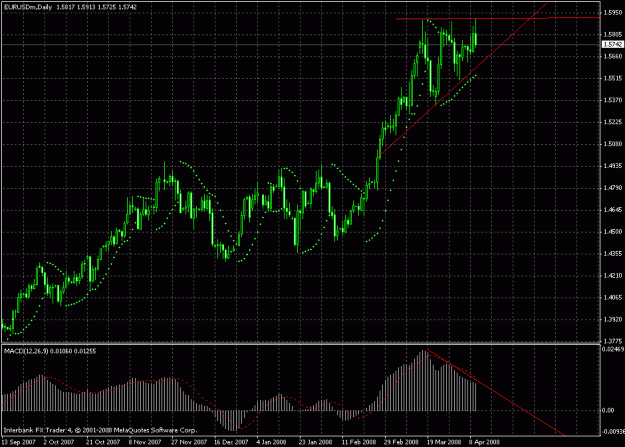The height and width of the screenshot is (447, 625).
Task: Click date label 8 Apr 2008
Action: [484, 442]
